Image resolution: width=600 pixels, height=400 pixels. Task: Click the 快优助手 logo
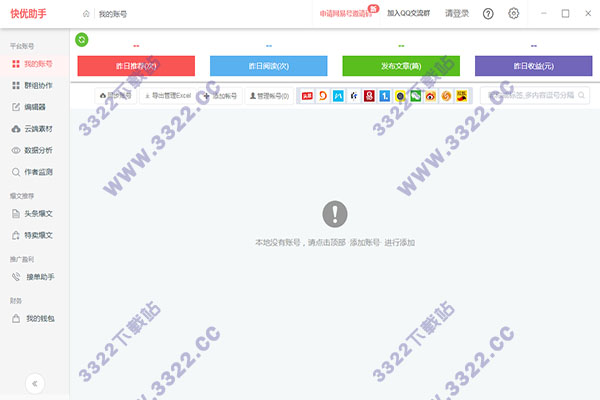point(28,14)
